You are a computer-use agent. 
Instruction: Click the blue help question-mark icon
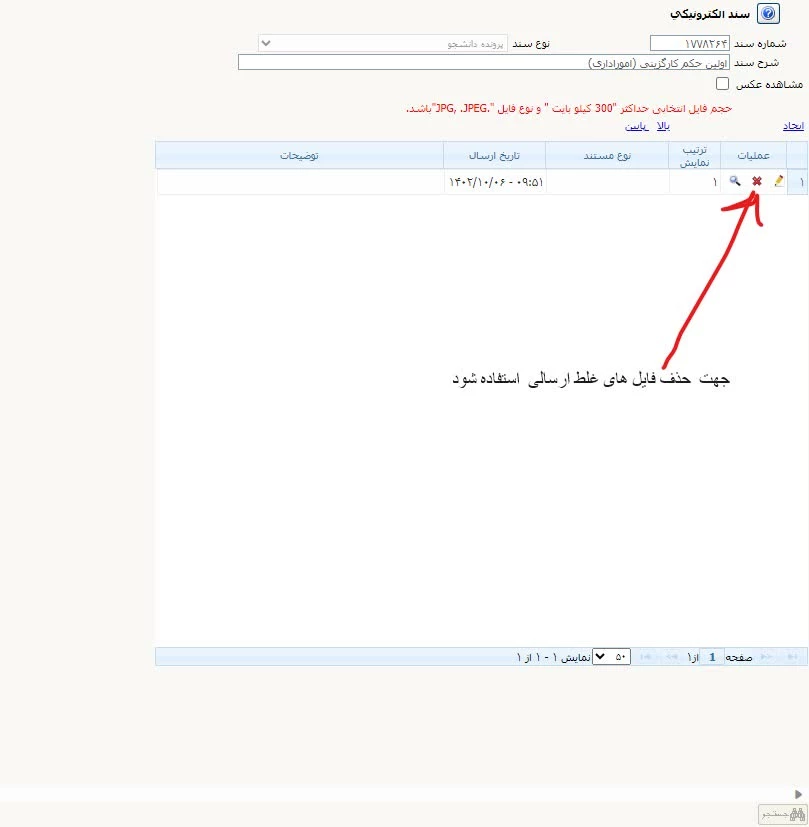pyautogui.click(x=768, y=14)
